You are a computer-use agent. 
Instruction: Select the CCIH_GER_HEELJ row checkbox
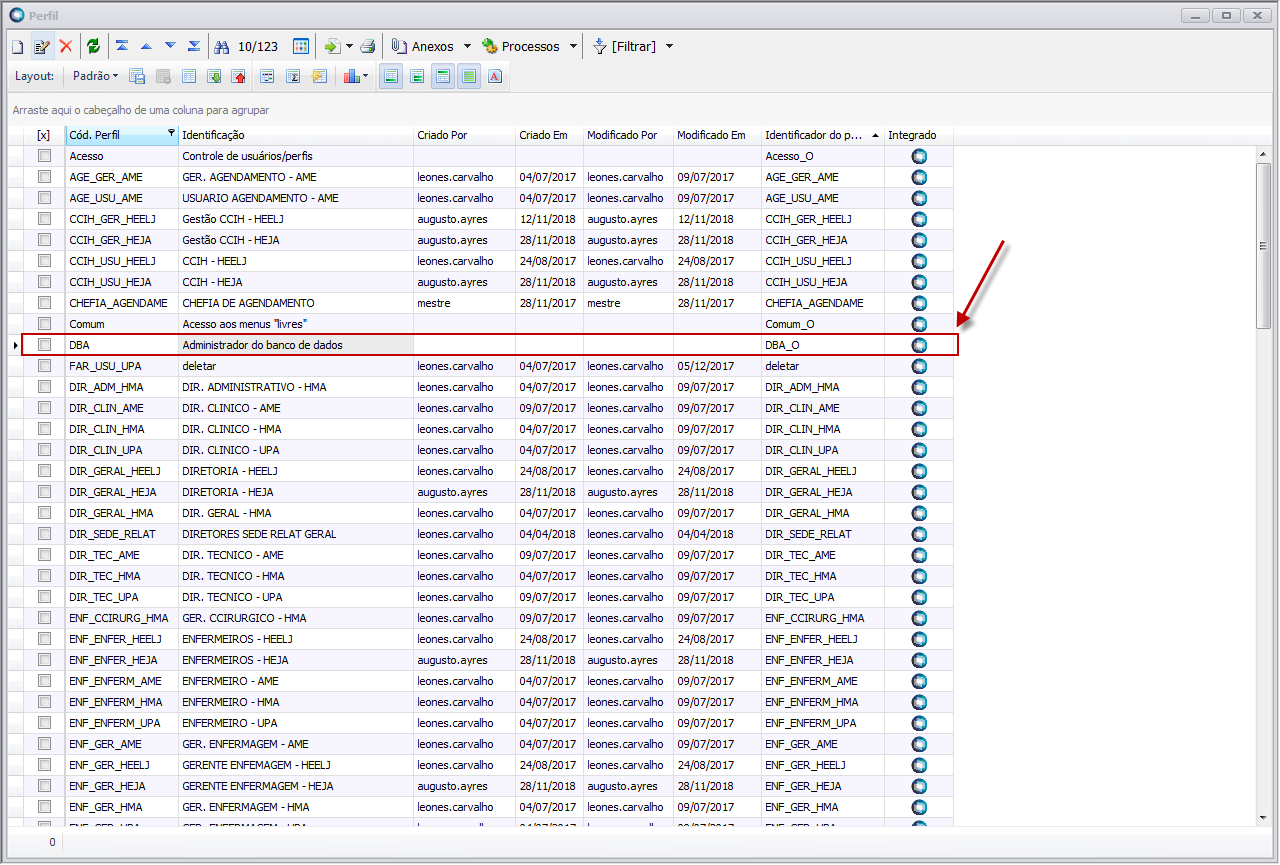44,219
